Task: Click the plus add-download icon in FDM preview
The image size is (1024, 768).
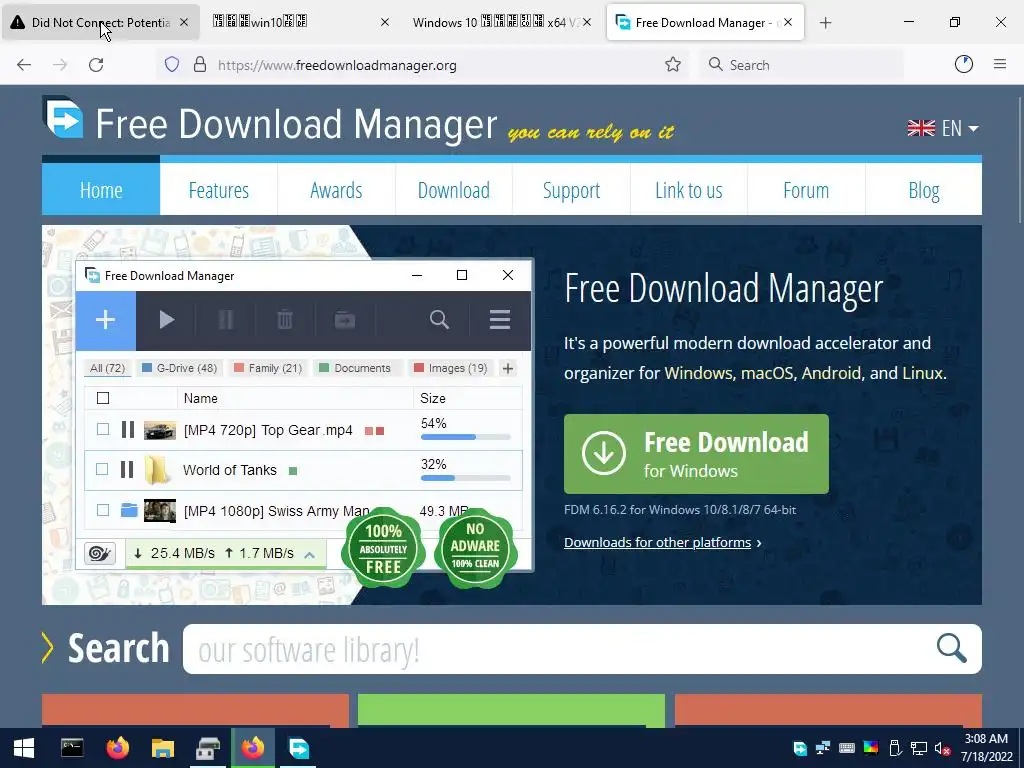Action: [x=106, y=320]
